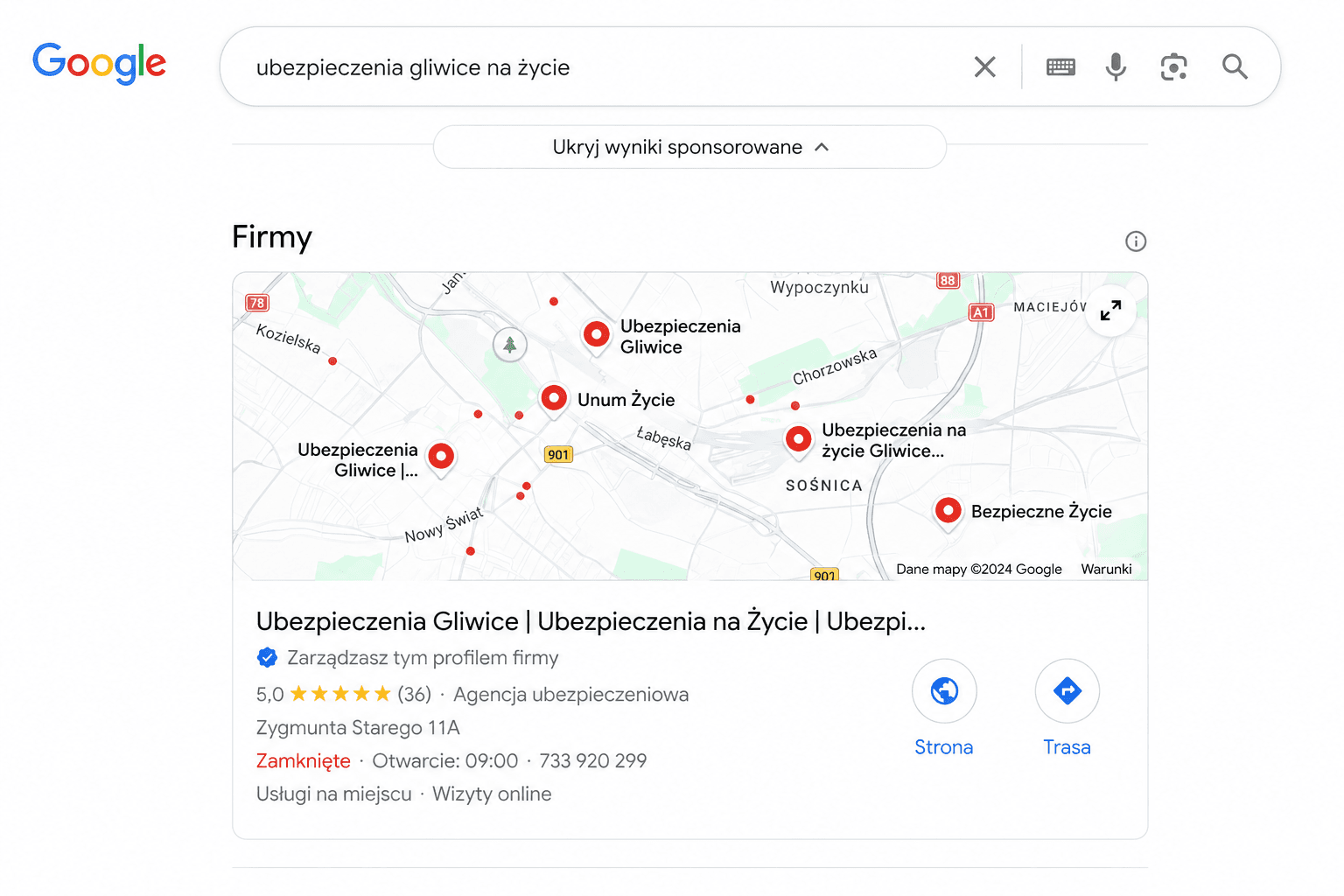Activate voice search with the microphone icon
1344x896 pixels.
coord(1115,66)
